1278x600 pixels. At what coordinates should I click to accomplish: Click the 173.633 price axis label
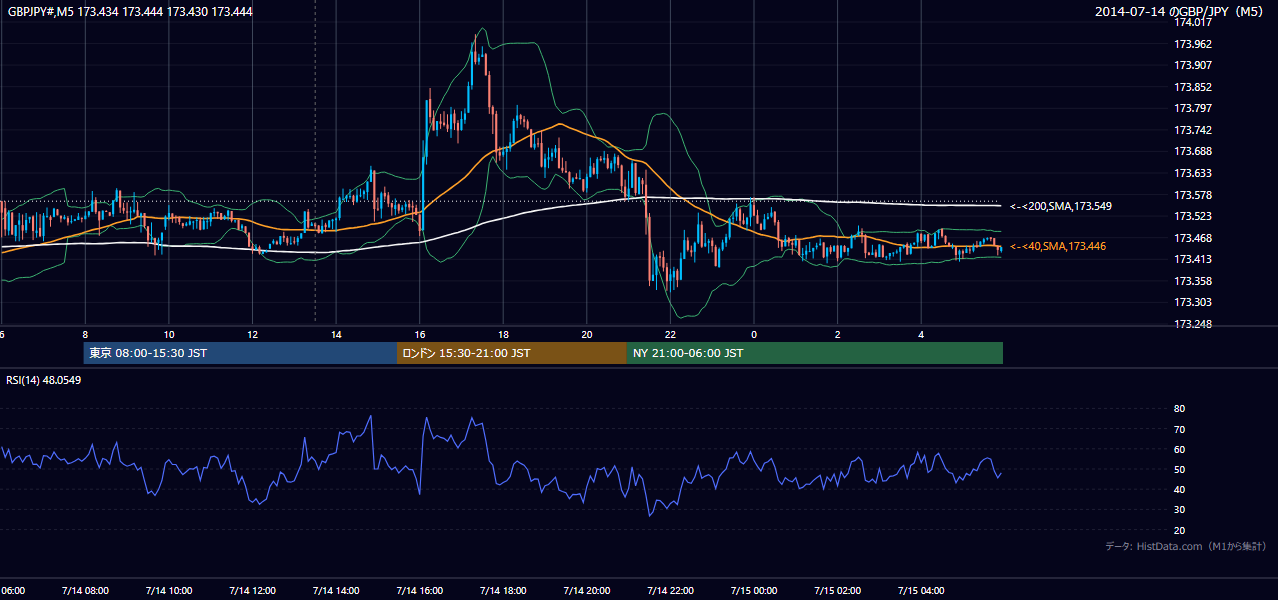click(x=1192, y=174)
